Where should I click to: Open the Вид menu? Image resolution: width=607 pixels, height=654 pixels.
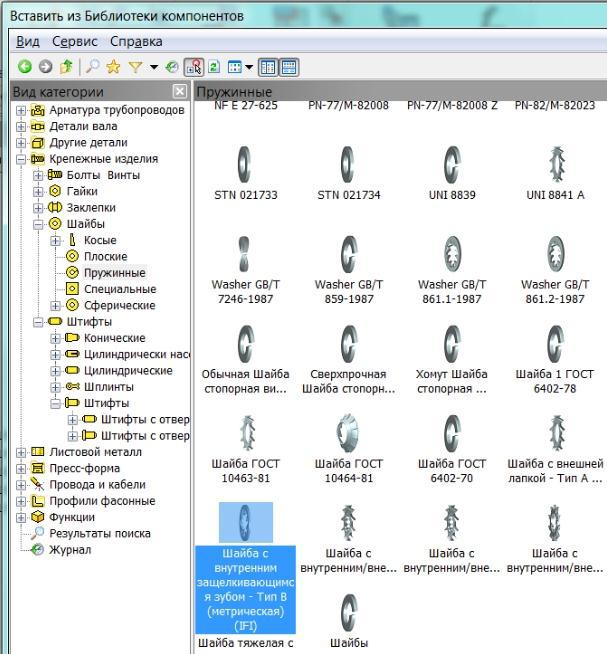[28, 41]
